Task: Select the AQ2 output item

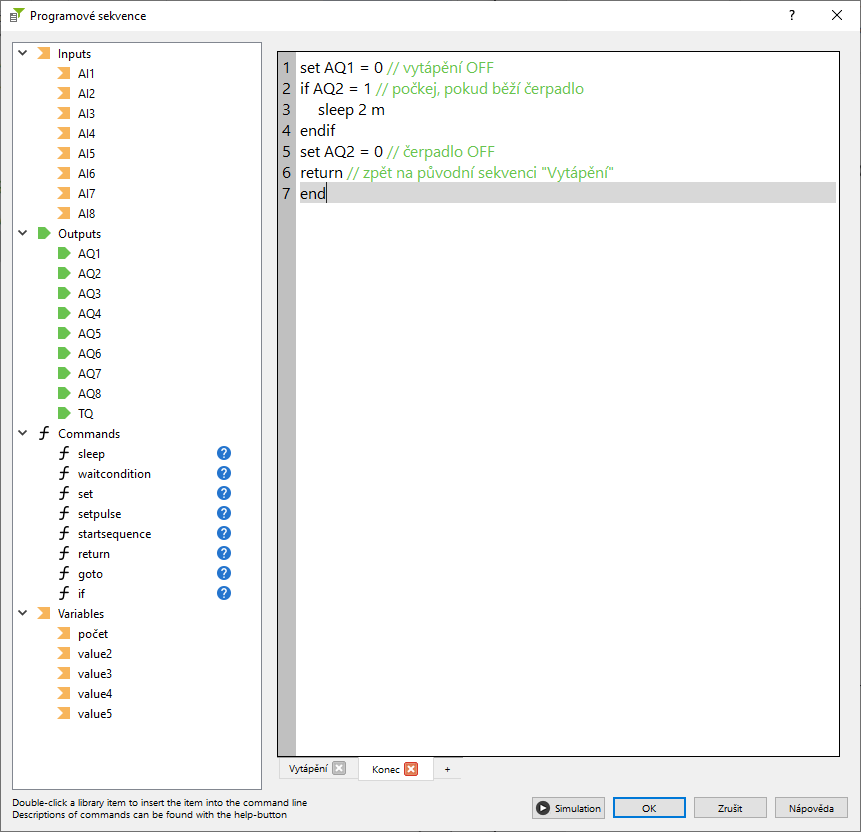Action: [x=89, y=273]
